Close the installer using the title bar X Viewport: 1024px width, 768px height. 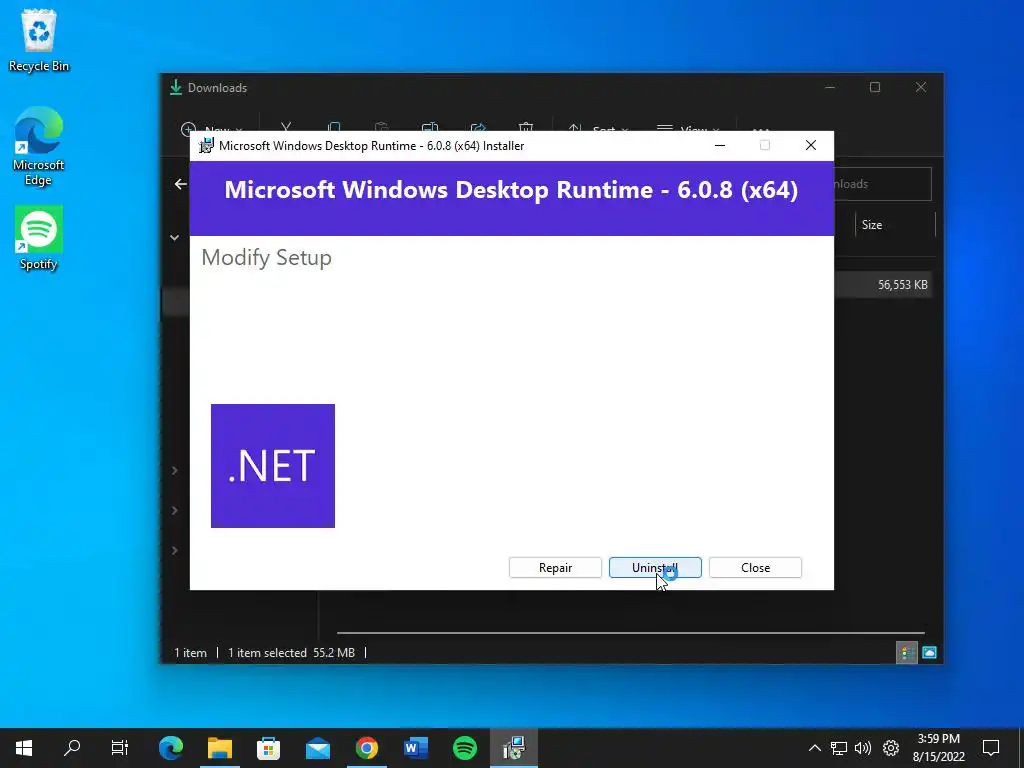pyautogui.click(x=810, y=146)
